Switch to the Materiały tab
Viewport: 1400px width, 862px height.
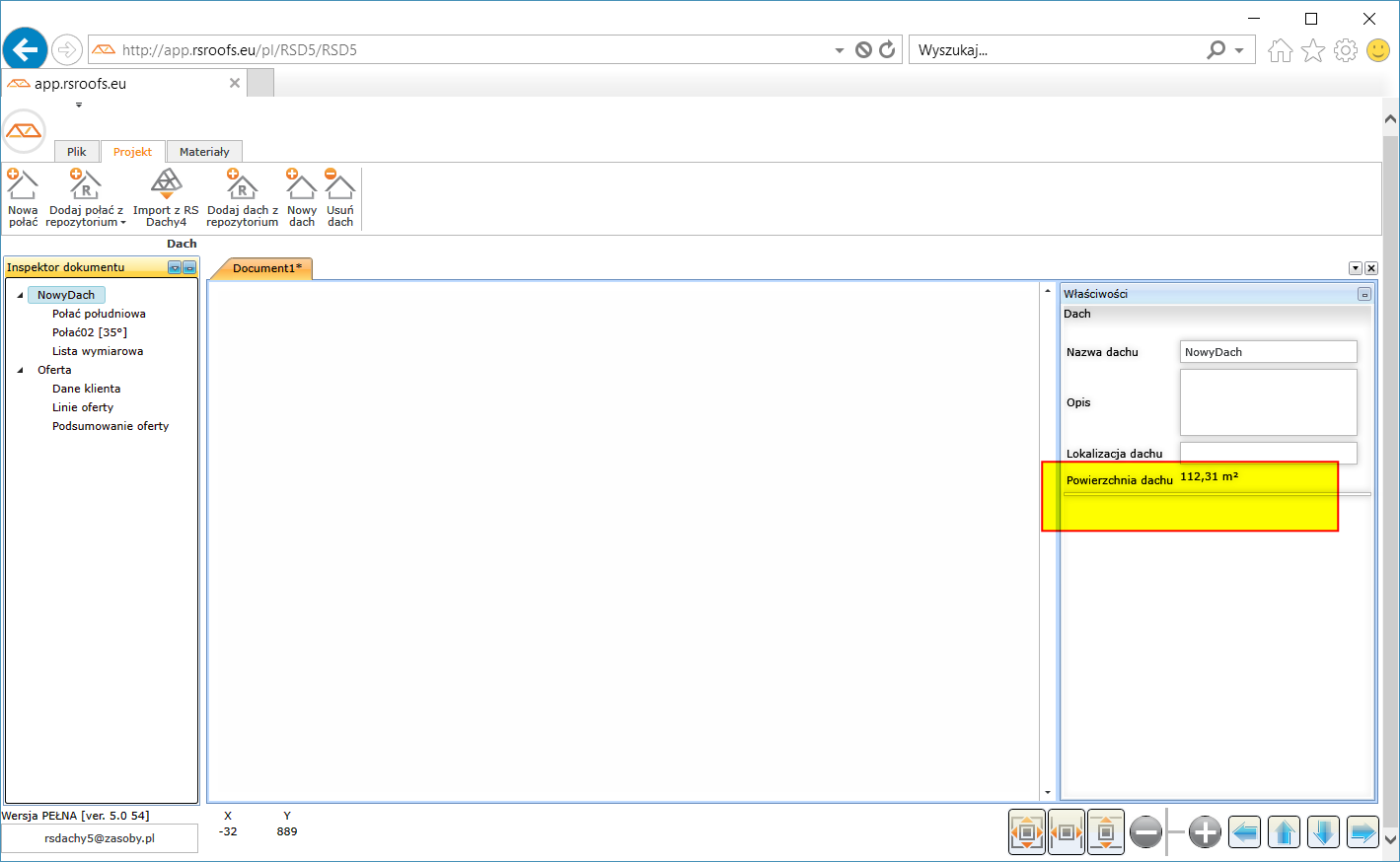tap(204, 152)
